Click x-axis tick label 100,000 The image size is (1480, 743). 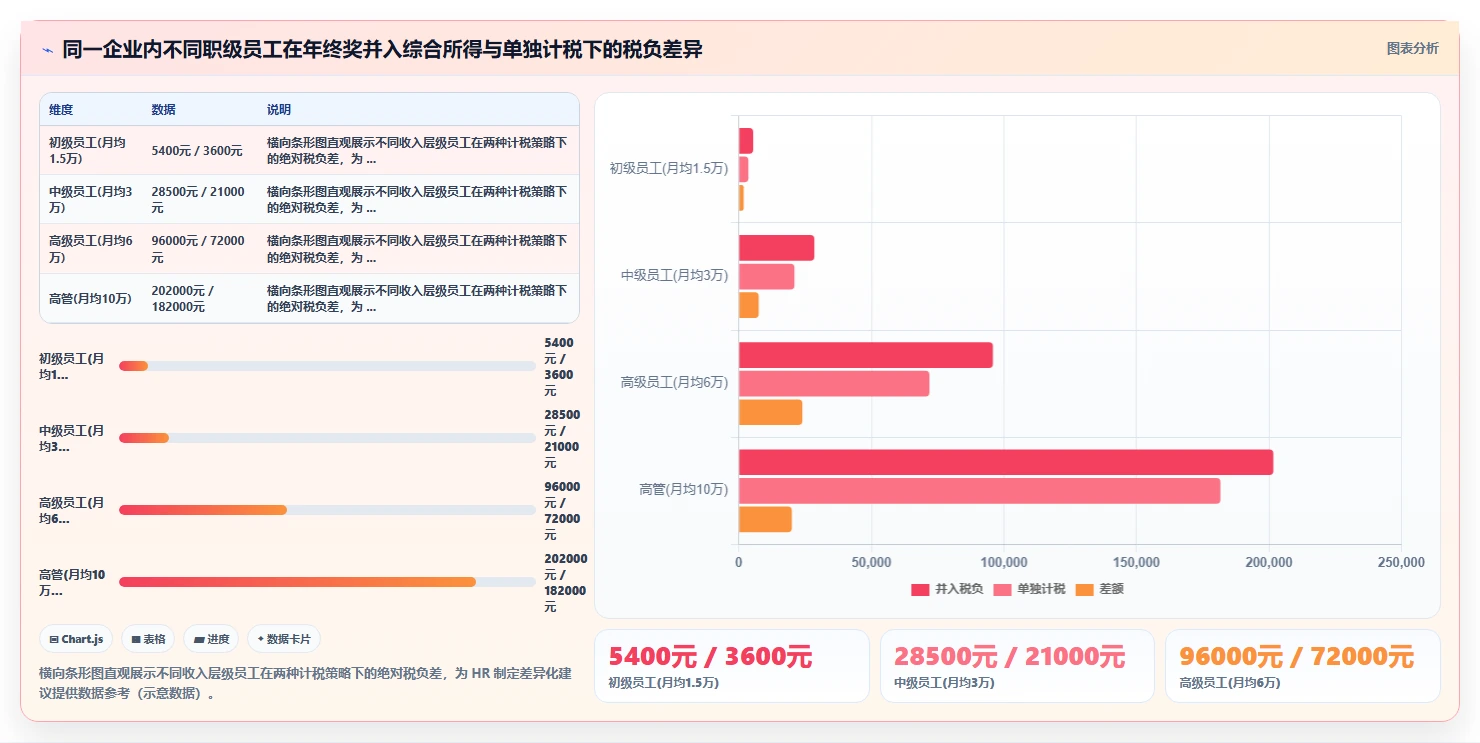[1003, 563]
